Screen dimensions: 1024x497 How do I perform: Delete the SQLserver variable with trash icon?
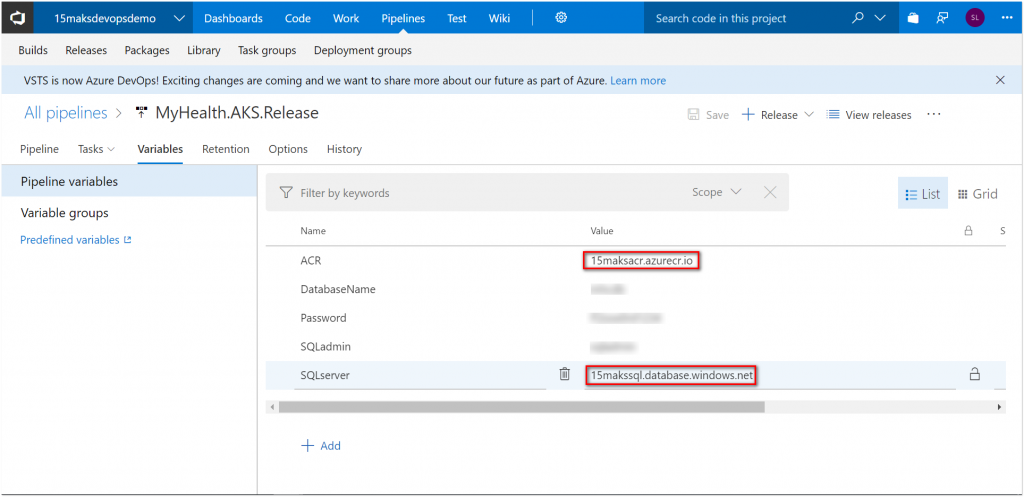564,374
